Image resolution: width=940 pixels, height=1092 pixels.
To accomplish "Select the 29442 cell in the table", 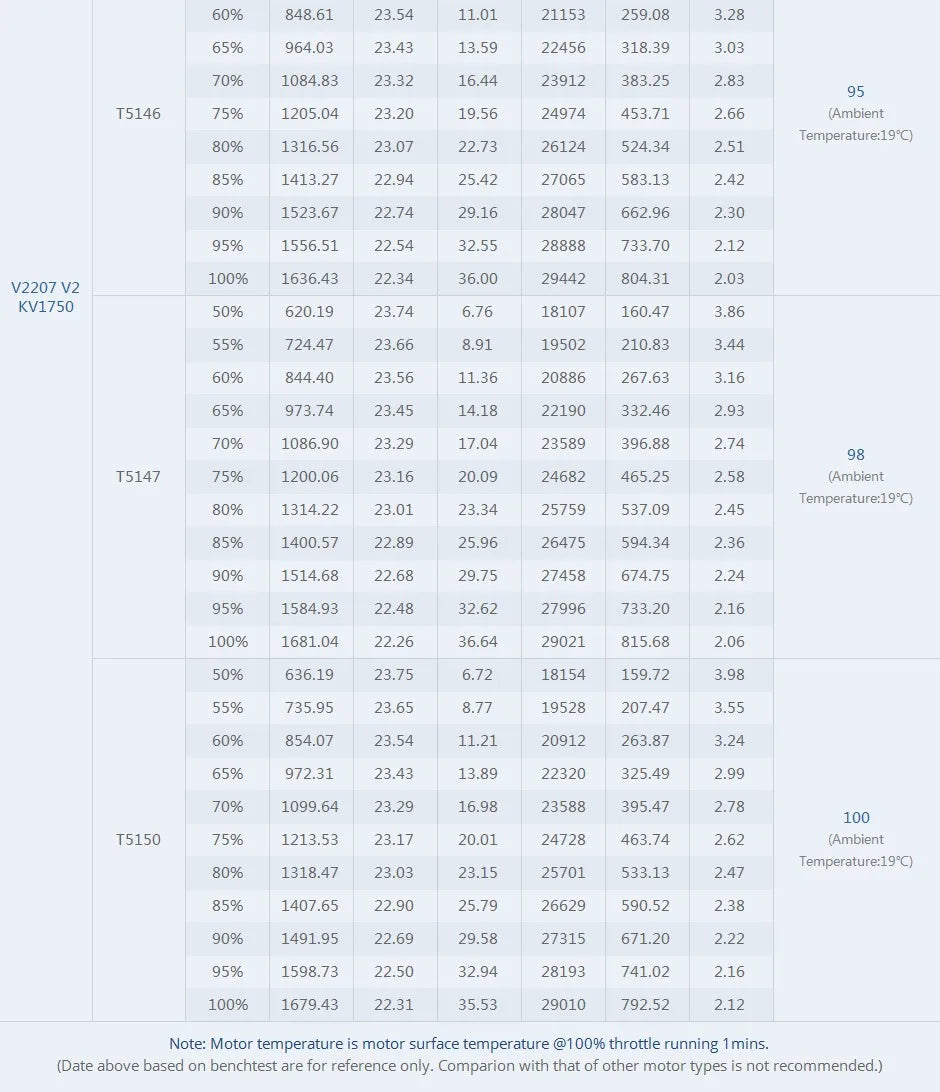I will point(563,279).
